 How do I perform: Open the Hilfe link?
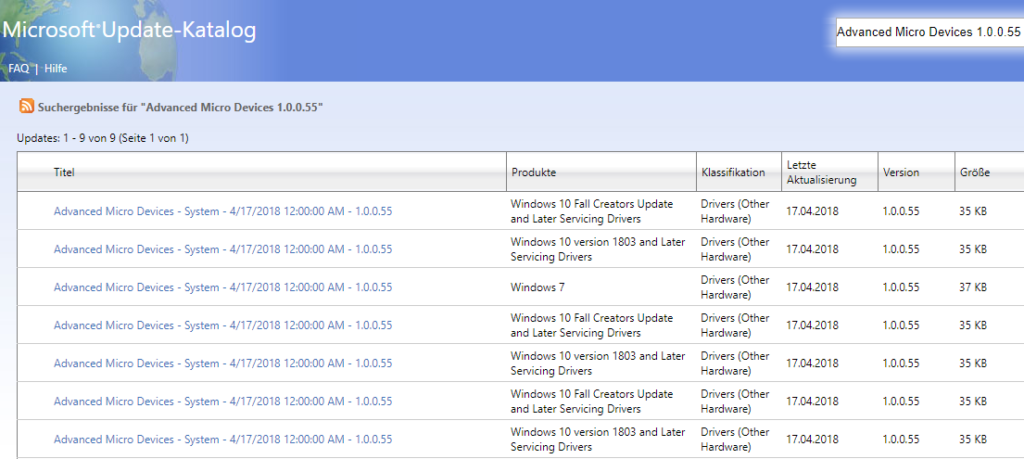tap(56, 69)
